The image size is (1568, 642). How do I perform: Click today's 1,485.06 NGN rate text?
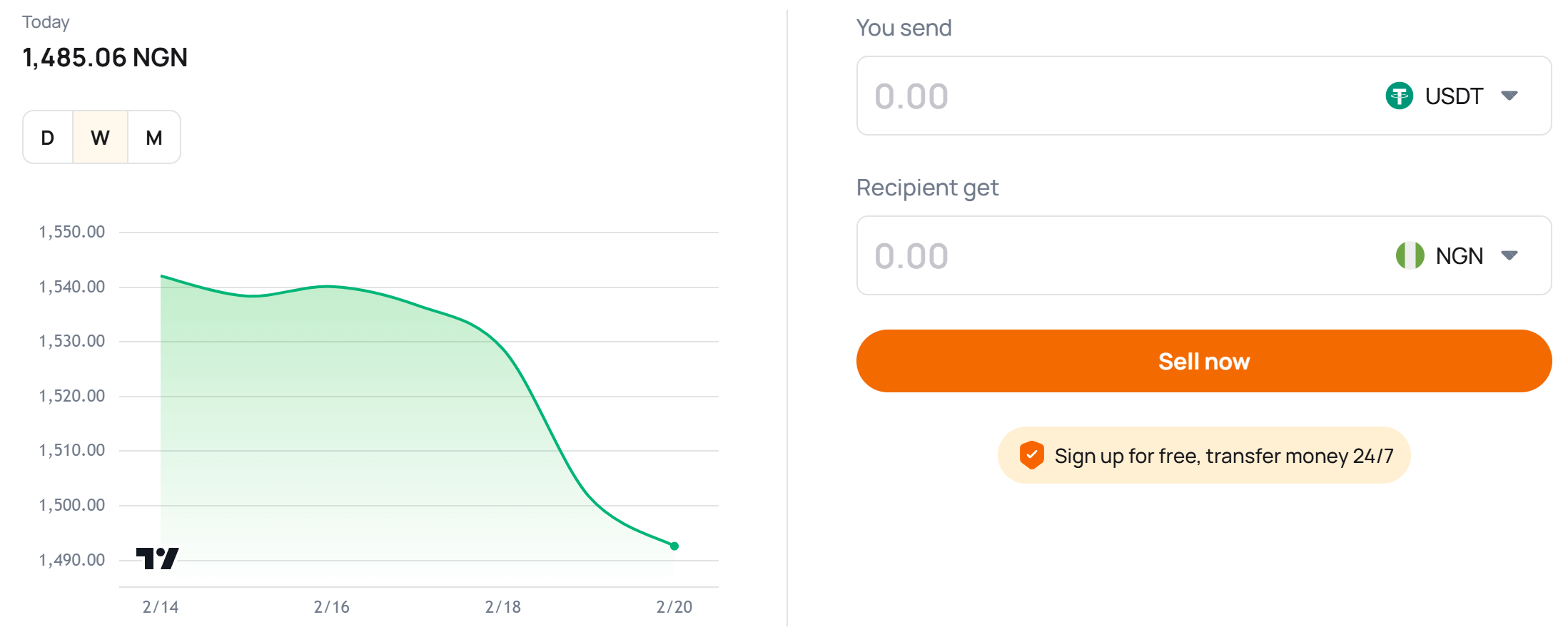coord(105,58)
